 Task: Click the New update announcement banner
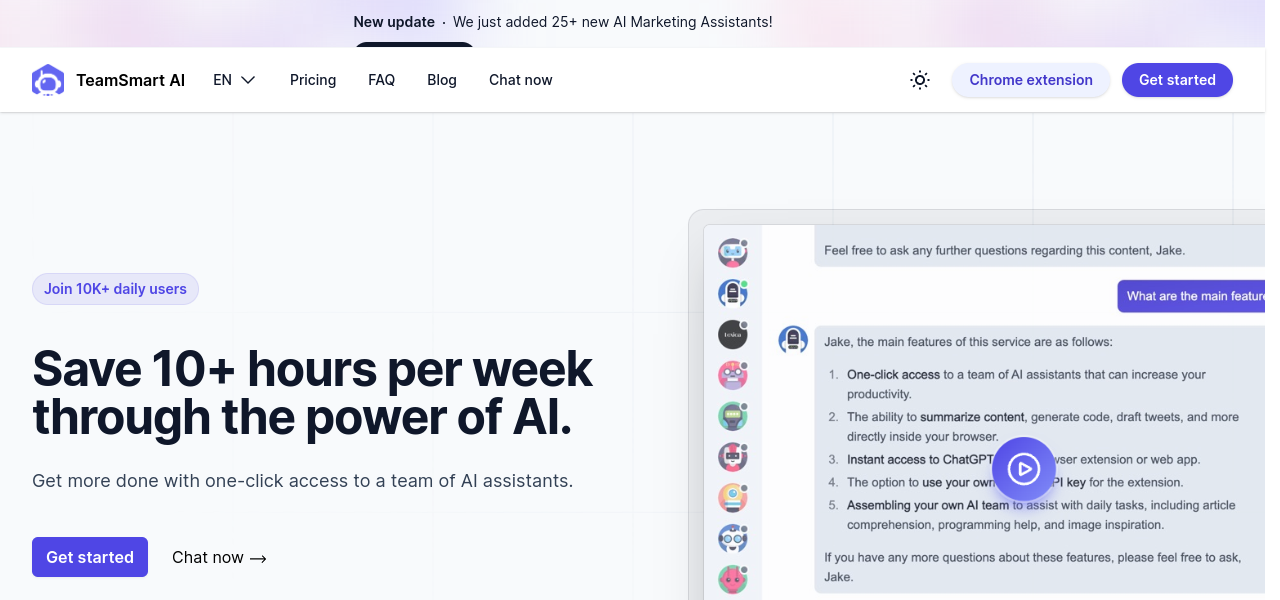(563, 22)
